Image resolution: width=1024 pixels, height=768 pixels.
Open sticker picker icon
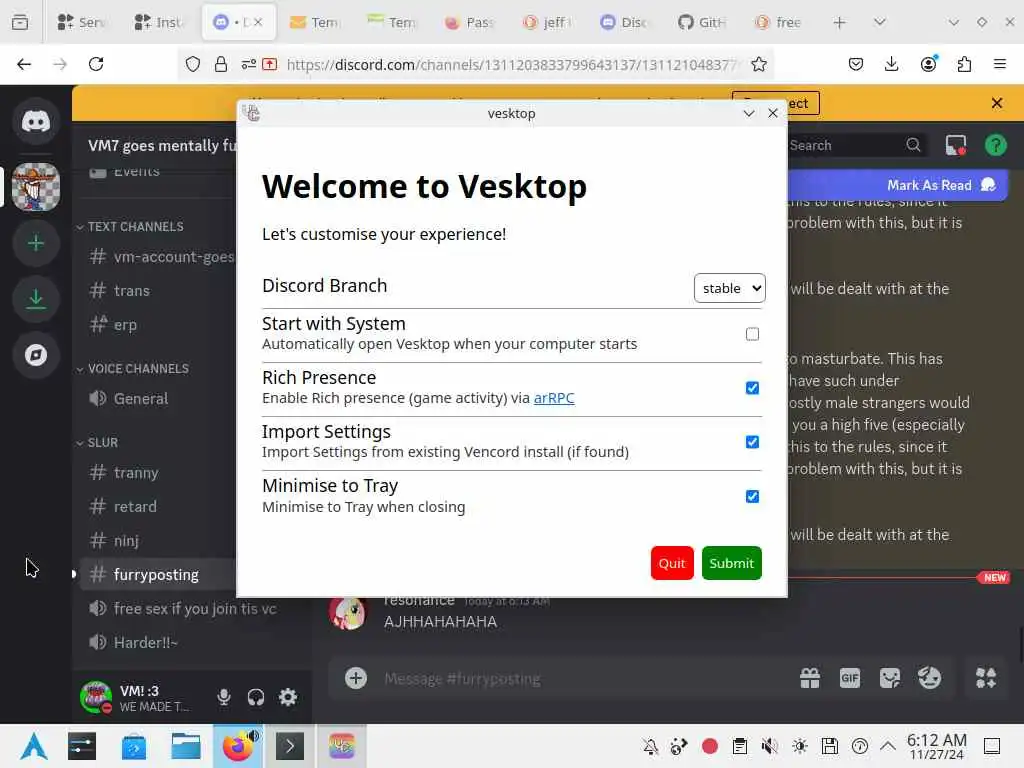tap(889, 678)
